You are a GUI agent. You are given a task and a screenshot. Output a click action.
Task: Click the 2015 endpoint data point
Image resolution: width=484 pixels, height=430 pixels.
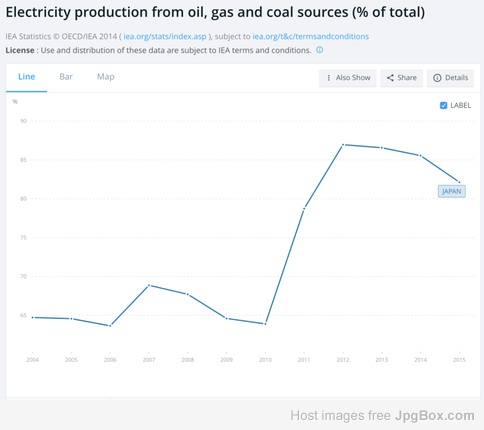click(459, 182)
